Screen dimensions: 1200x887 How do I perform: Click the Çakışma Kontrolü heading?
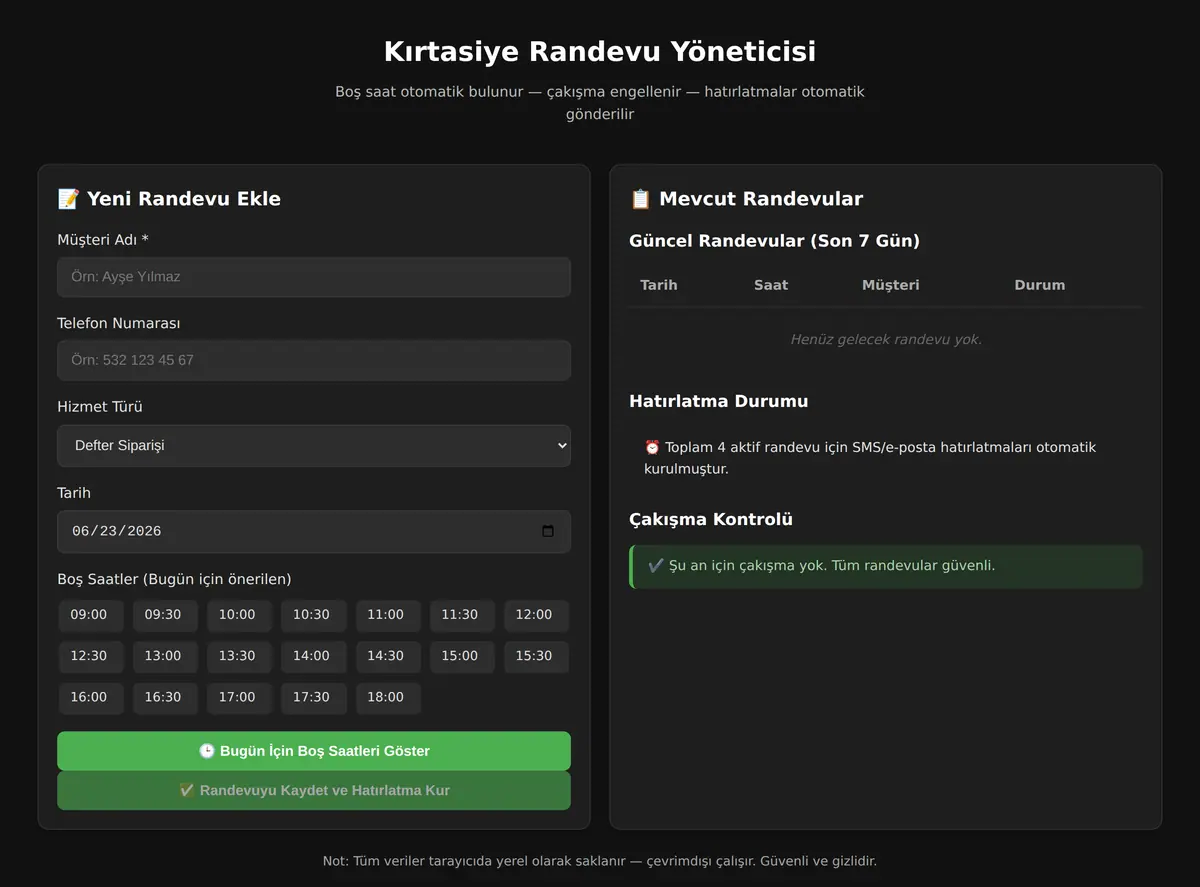[x=711, y=519]
